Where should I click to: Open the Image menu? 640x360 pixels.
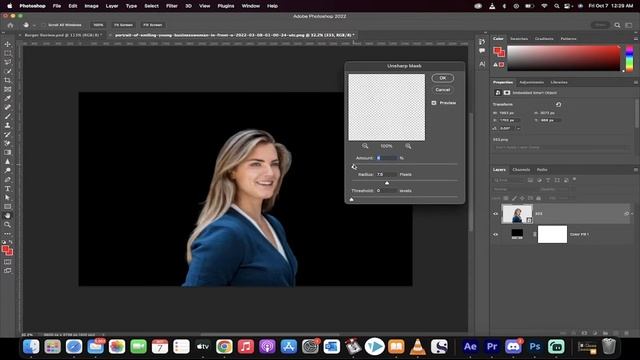91,6
